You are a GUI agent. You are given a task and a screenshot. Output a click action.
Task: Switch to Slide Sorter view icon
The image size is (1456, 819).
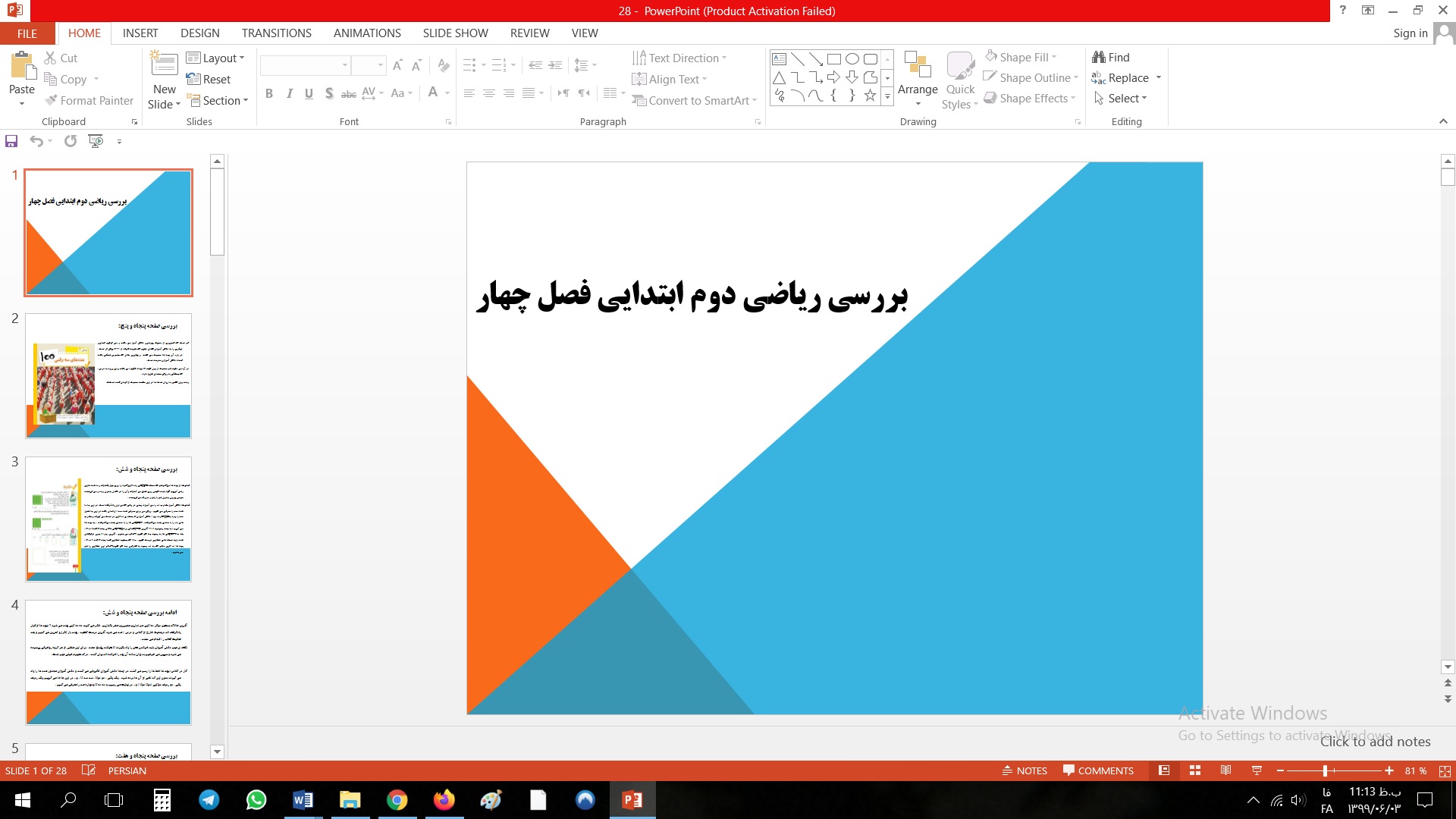click(1195, 770)
